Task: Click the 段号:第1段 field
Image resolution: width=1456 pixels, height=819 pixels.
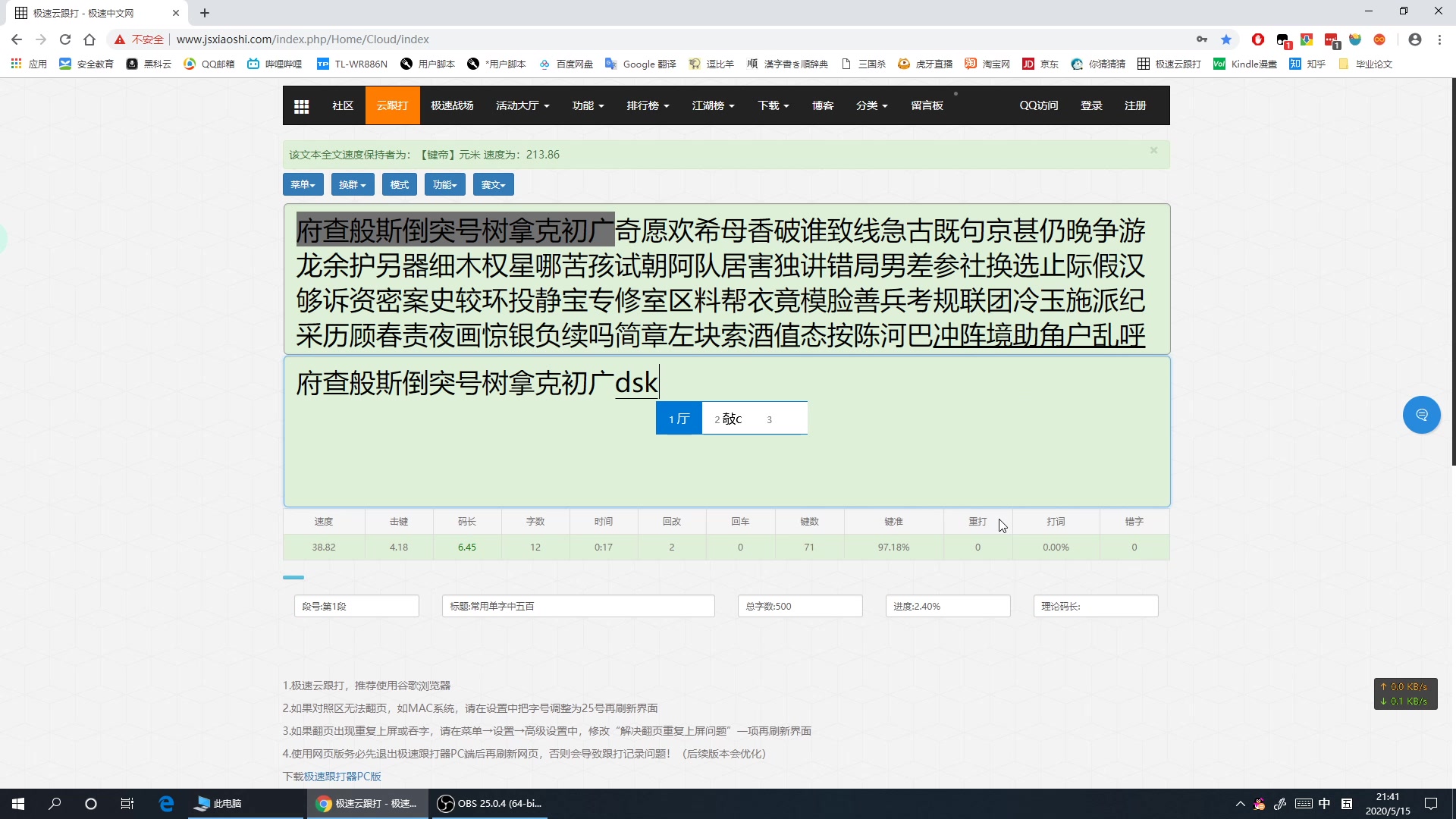Action: pyautogui.click(x=356, y=606)
